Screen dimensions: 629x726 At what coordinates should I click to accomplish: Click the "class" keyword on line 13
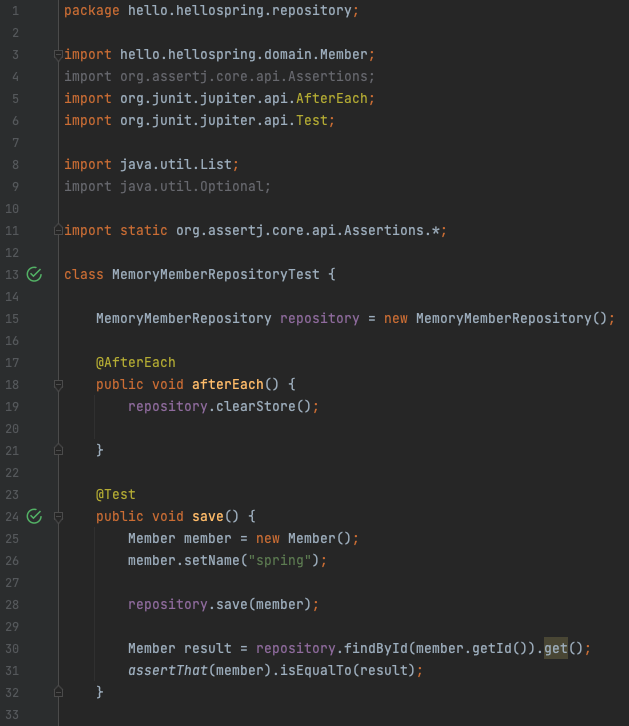[x=84, y=275]
